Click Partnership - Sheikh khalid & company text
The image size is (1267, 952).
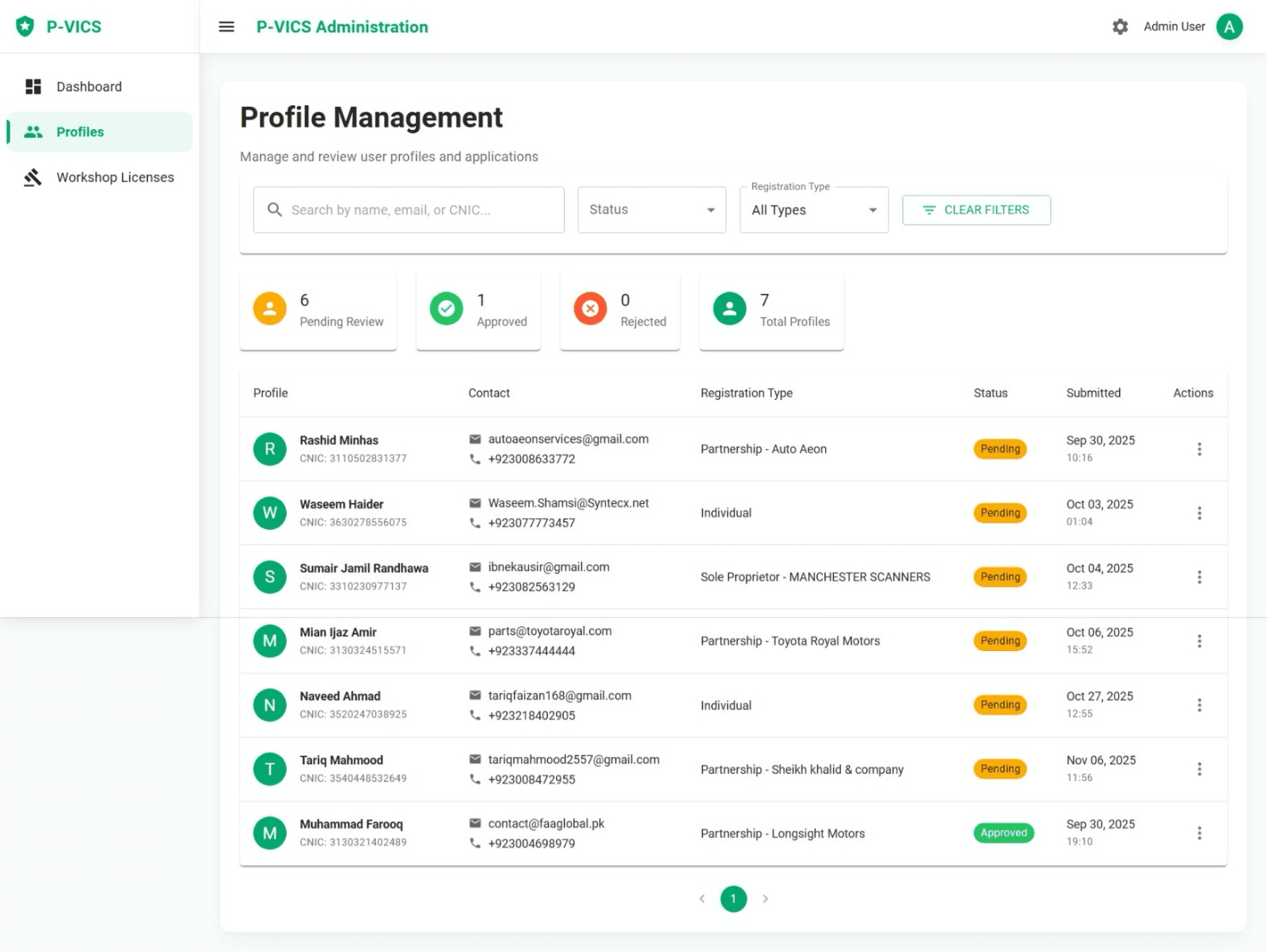pyautogui.click(x=802, y=769)
